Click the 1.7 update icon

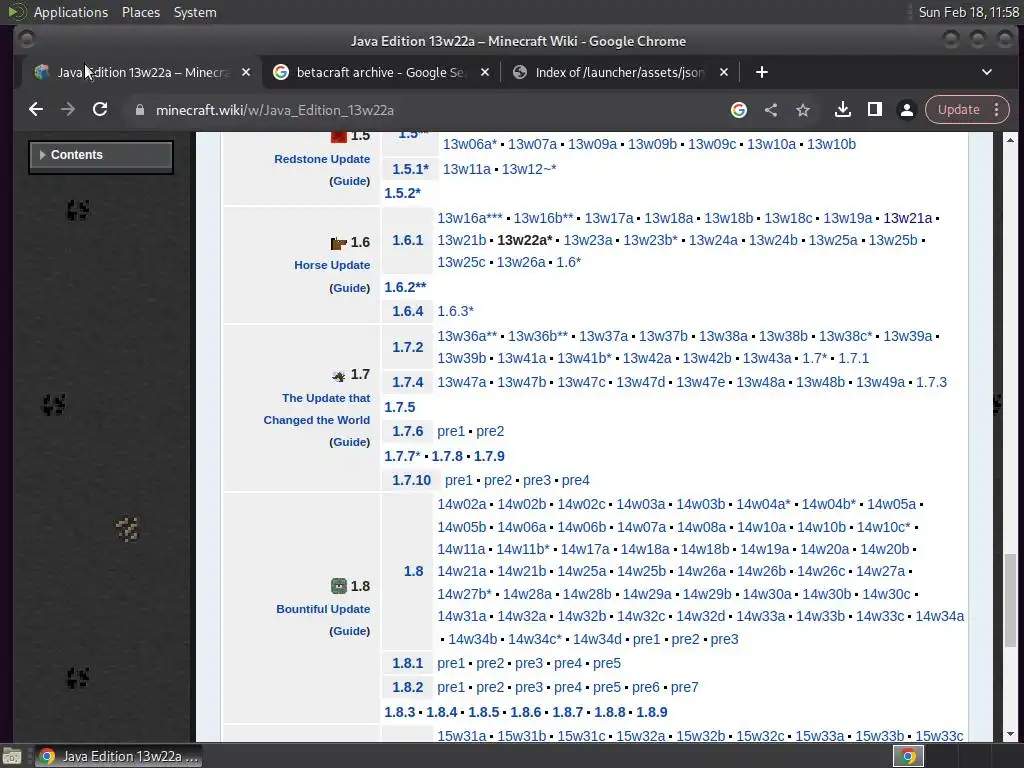coord(338,375)
